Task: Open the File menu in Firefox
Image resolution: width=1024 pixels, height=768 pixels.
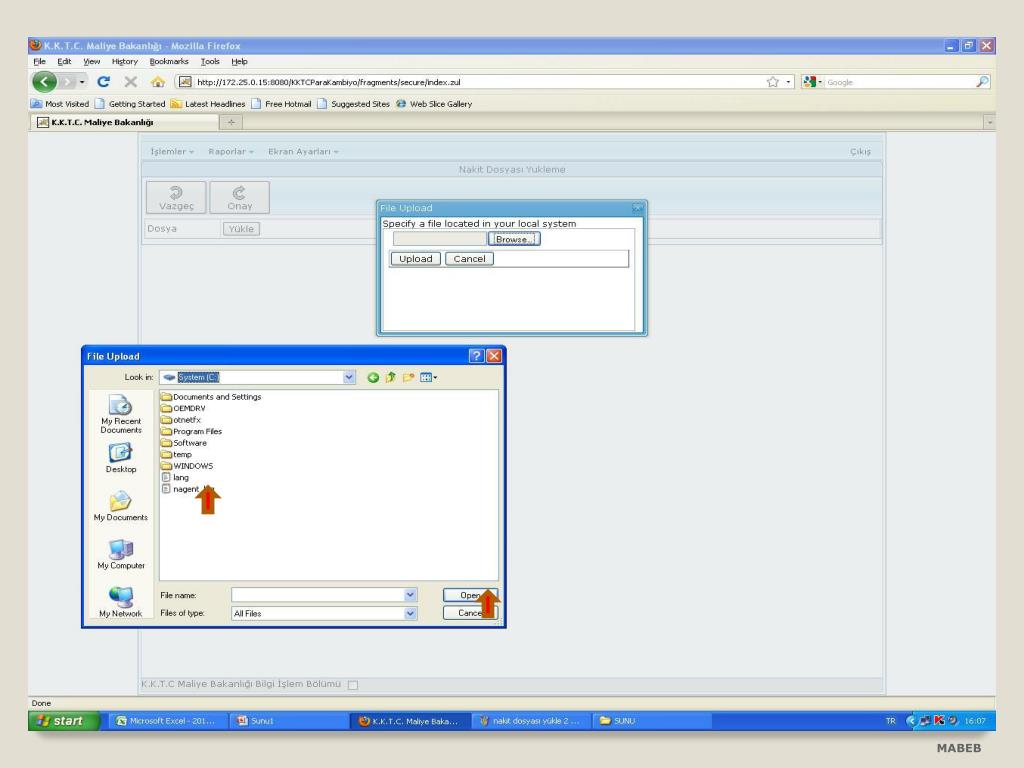Action: click(39, 61)
